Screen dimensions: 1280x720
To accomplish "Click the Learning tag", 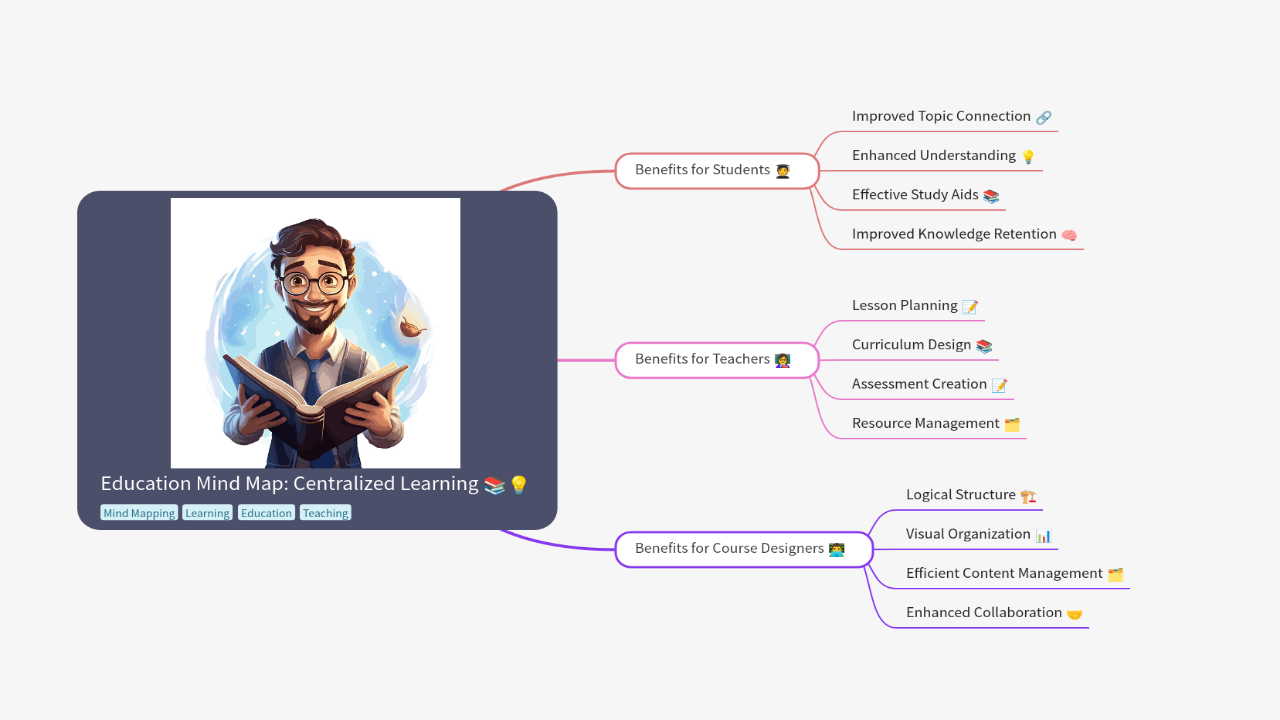I will click(207, 513).
